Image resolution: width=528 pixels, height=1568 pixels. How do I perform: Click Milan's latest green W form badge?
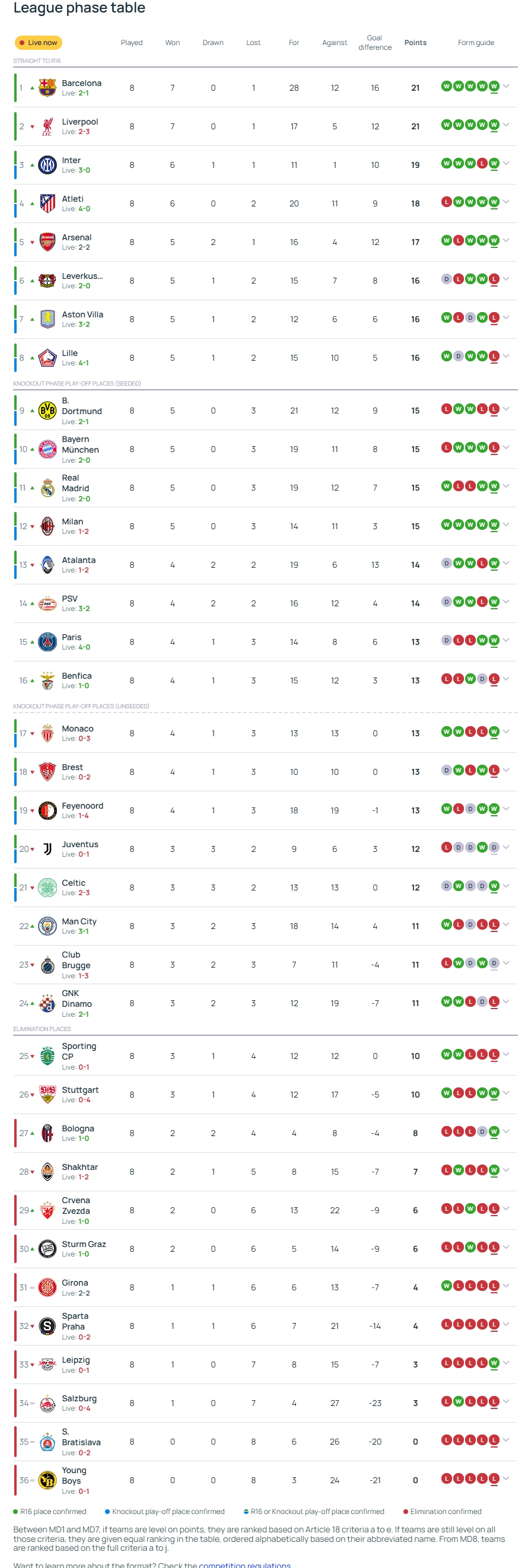tap(494, 524)
